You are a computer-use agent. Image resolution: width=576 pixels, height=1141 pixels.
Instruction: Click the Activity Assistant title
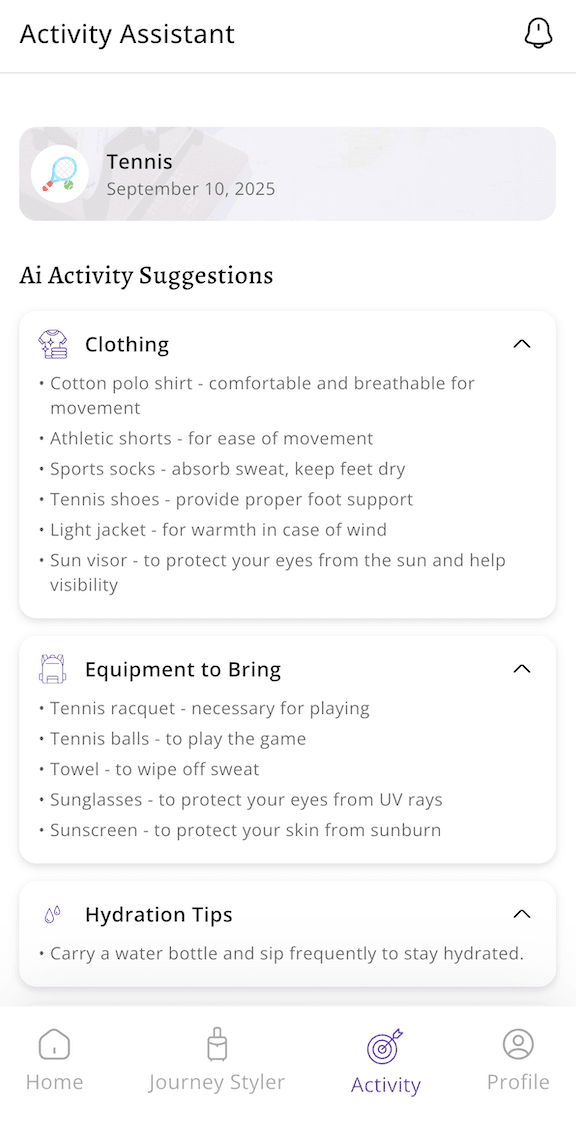126,33
